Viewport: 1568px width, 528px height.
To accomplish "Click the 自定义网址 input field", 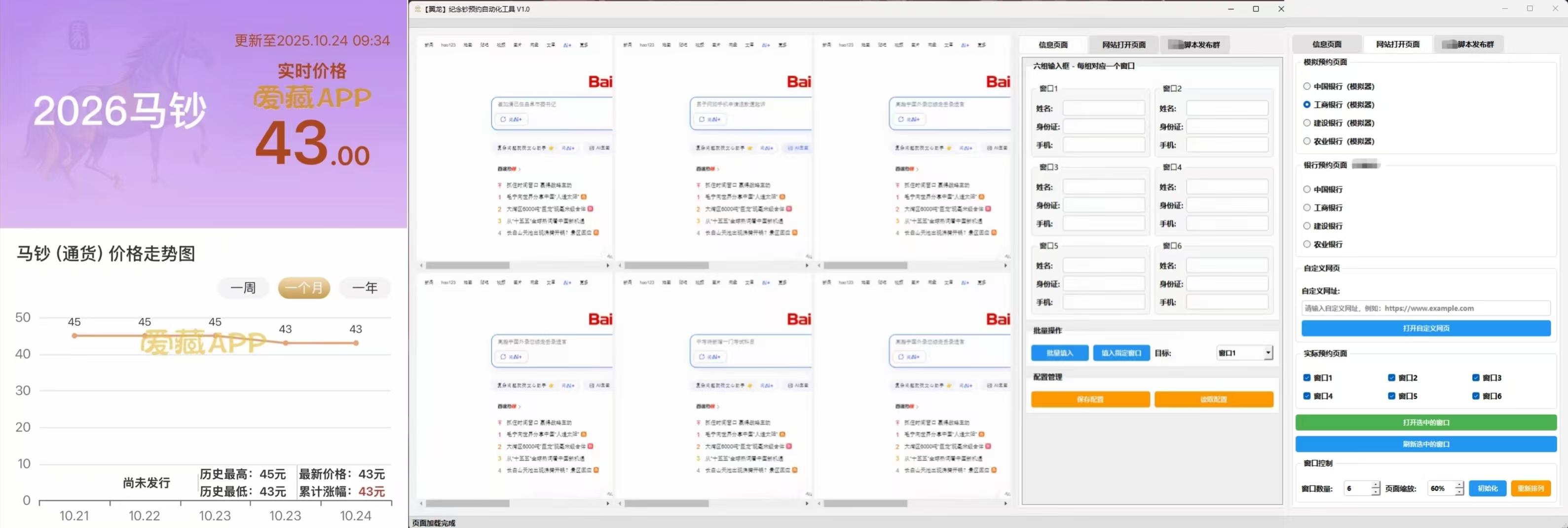I will 1425,308.
